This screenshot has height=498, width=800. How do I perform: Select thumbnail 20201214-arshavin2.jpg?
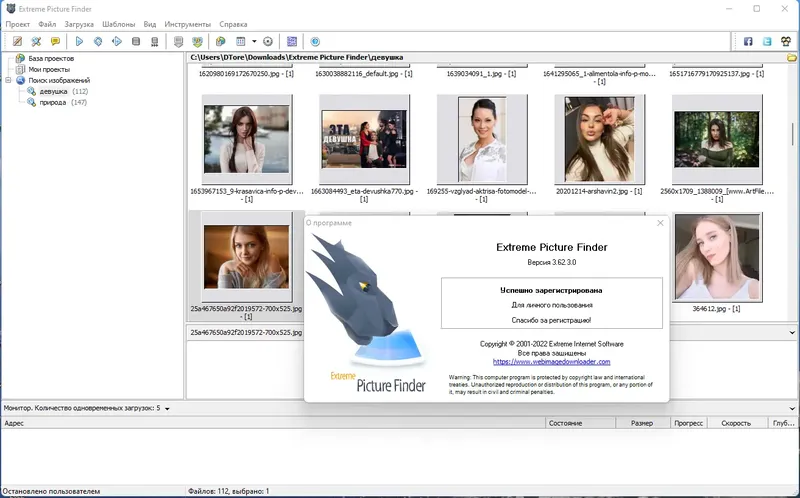tap(599, 139)
